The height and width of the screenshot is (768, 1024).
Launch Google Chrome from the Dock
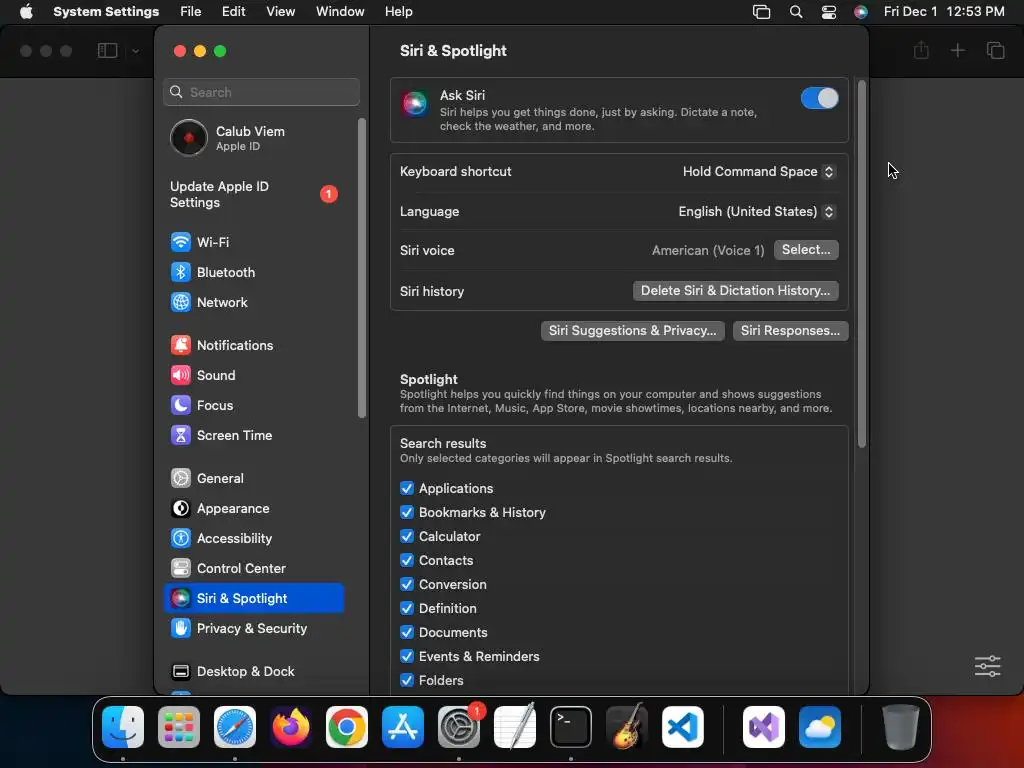click(347, 727)
